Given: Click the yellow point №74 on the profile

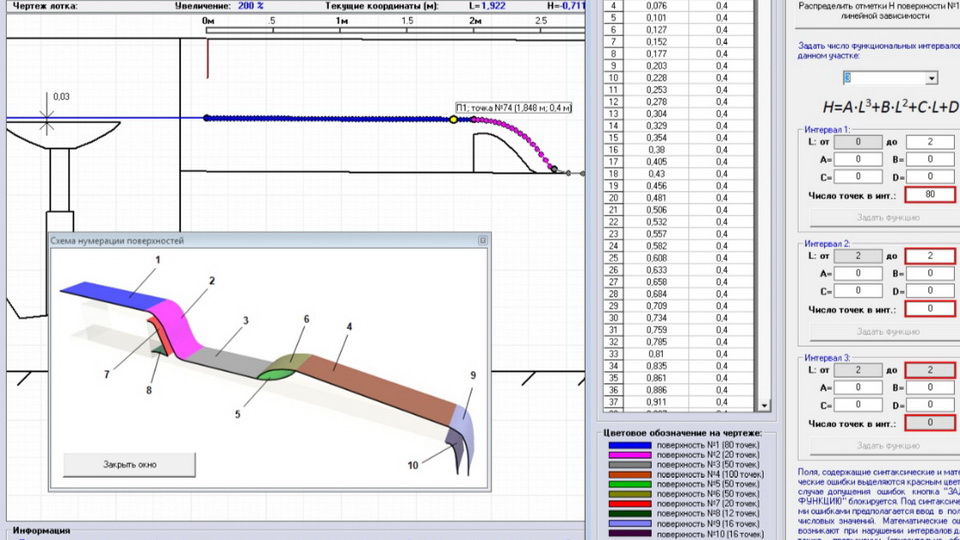Looking at the screenshot, I should [x=453, y=119].
